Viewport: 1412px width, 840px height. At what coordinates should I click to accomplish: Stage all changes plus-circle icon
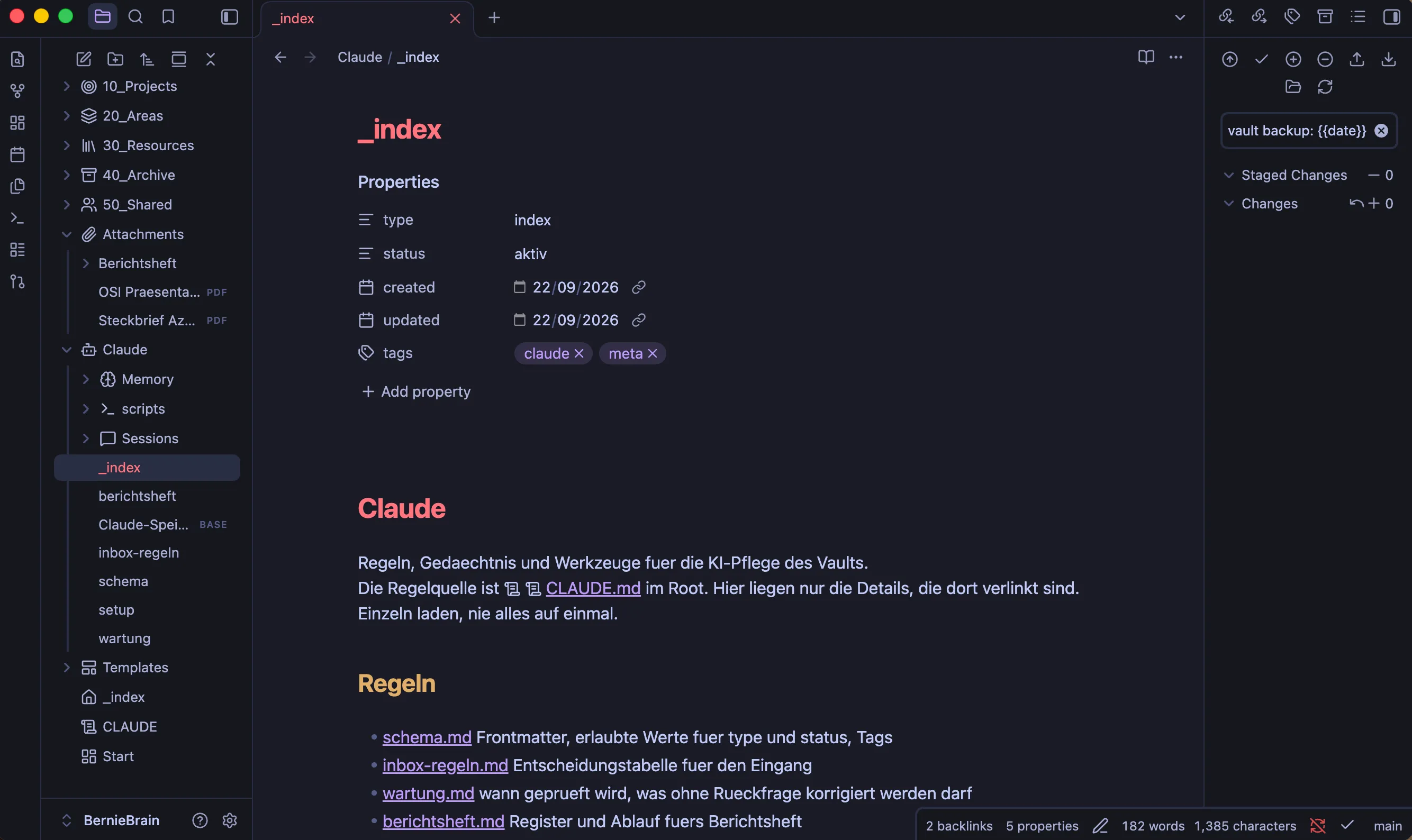tap(1293, 59)
